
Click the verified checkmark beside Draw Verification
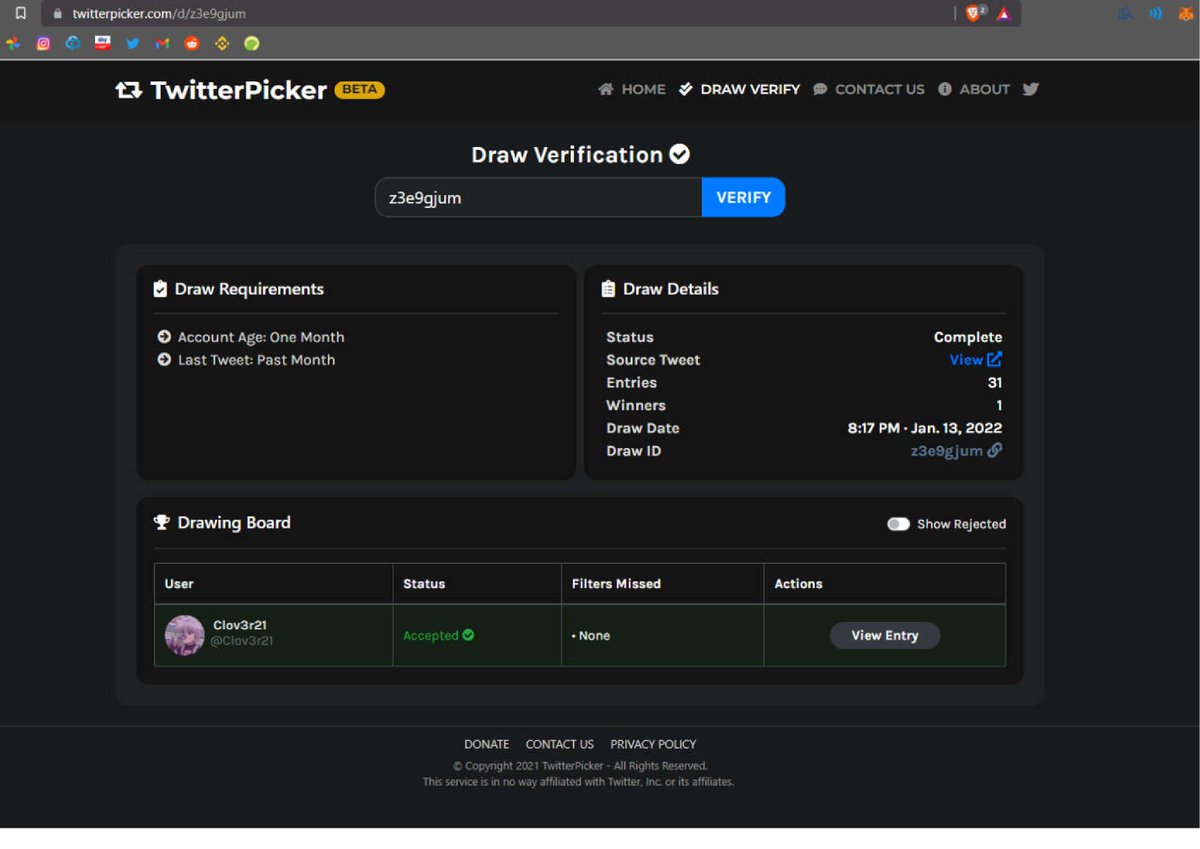(680, 154)
